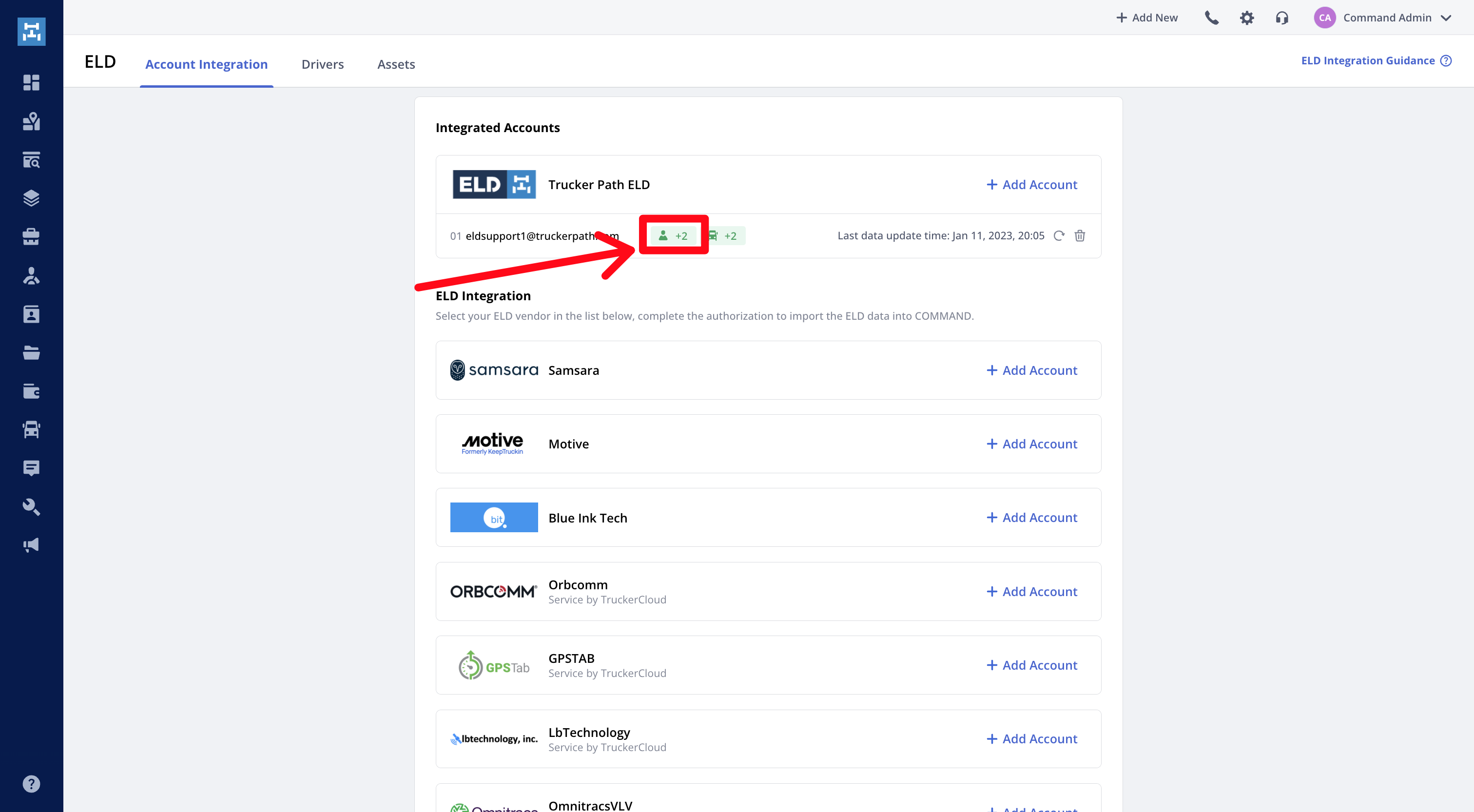Switch to the Assets tab
This screenshot has height=812, width=1474.
pos(396,64)
